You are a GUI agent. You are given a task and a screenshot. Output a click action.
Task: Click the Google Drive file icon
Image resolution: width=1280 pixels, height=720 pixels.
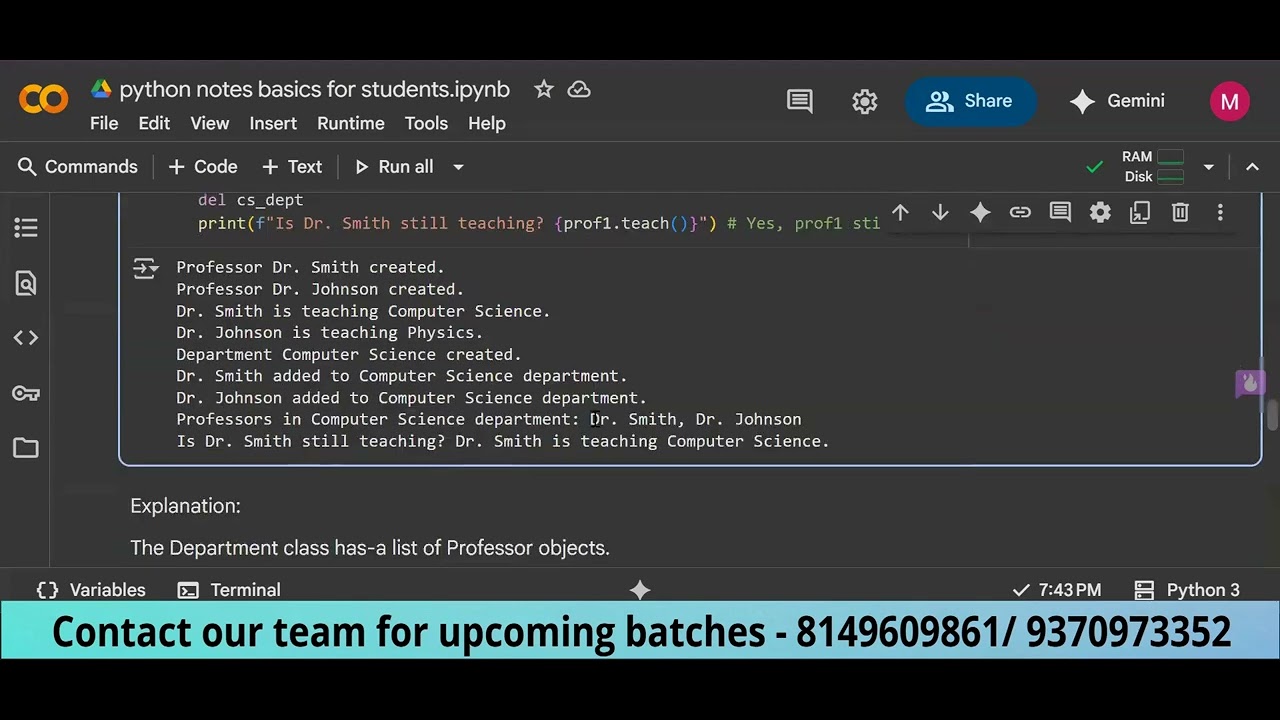[x=101, y=89]
